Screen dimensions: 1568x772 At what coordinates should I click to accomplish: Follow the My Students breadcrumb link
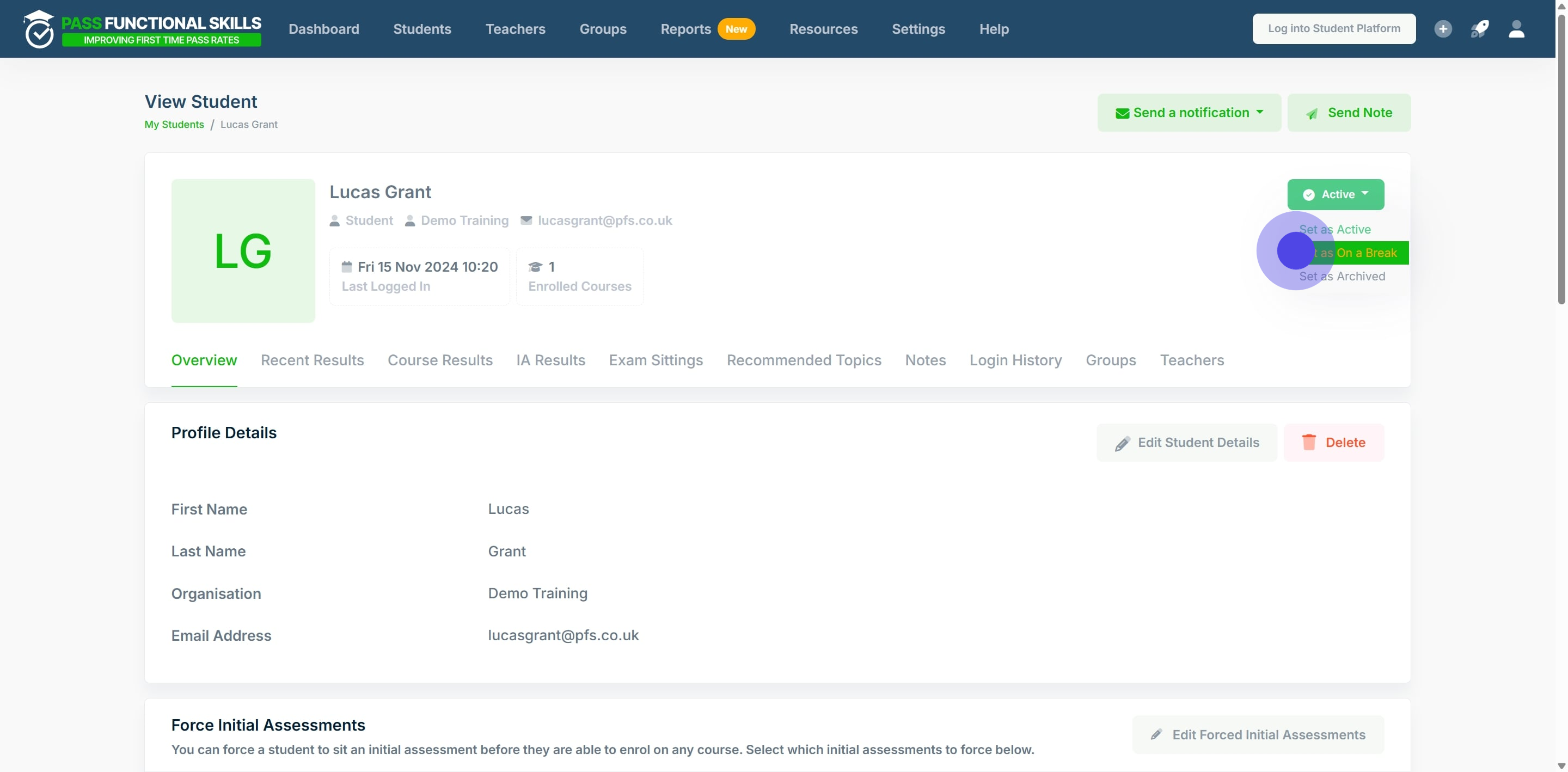(x=174, y=124)
